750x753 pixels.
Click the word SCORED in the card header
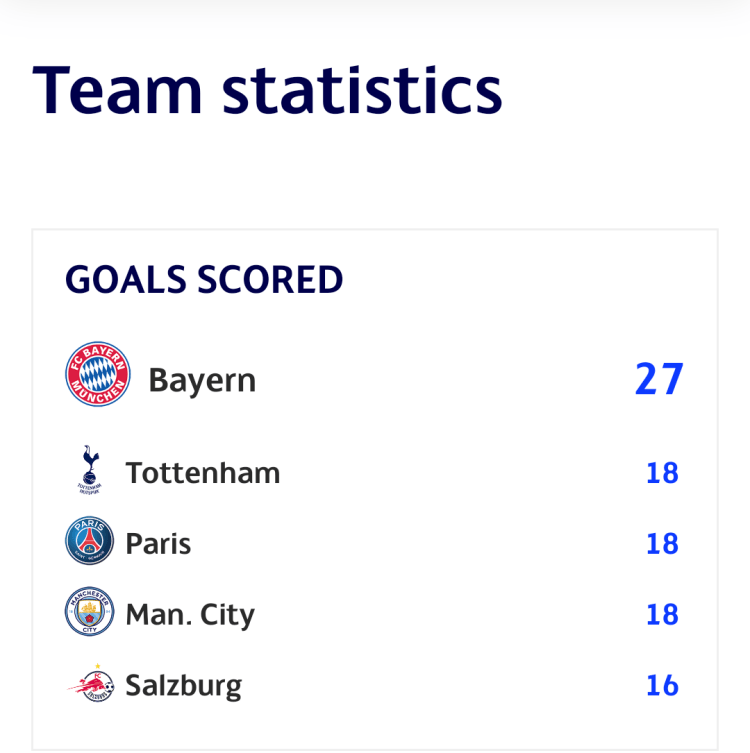(x=270, y=281)
